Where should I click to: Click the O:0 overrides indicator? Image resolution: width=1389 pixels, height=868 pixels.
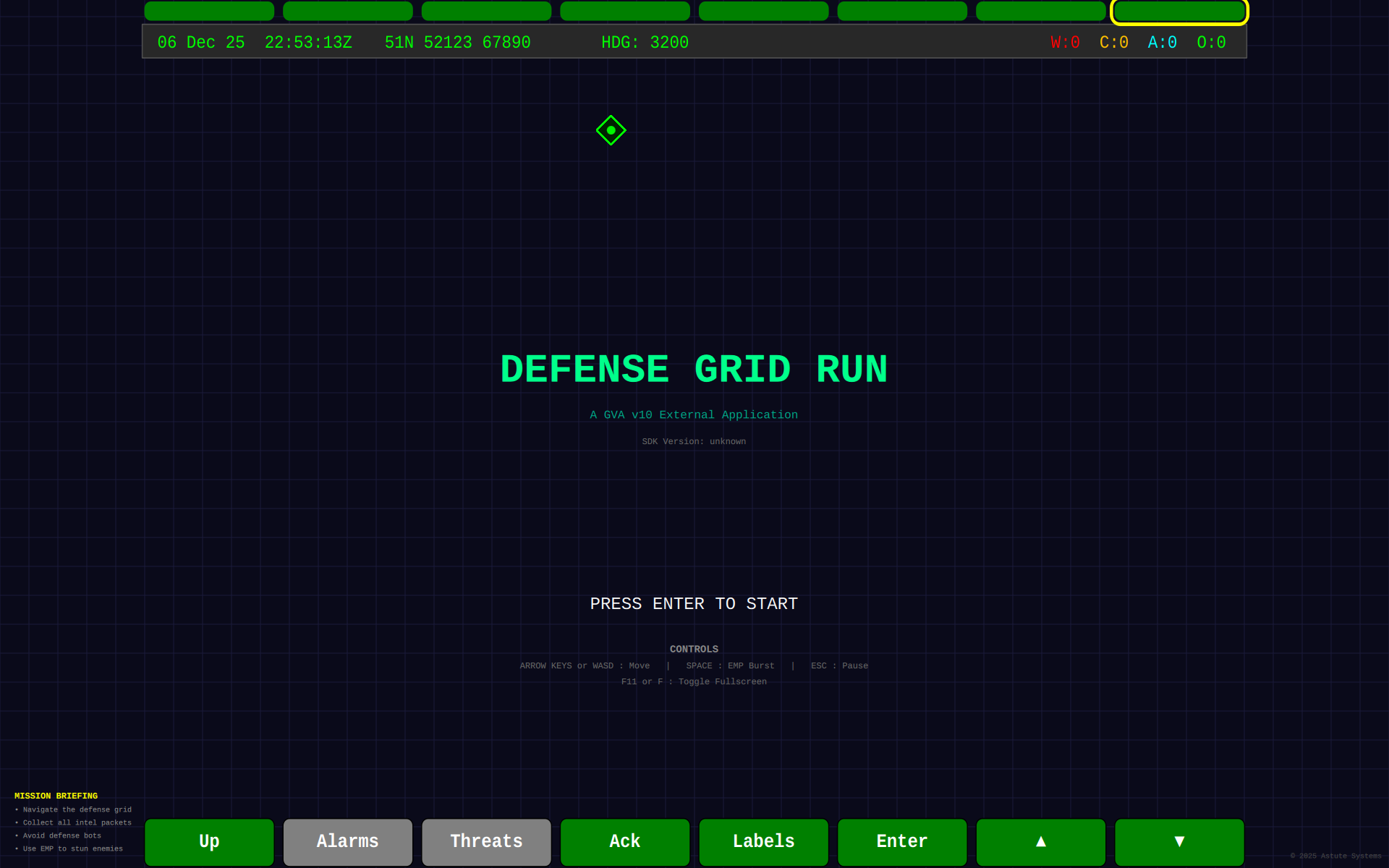tap(1211, 43)
